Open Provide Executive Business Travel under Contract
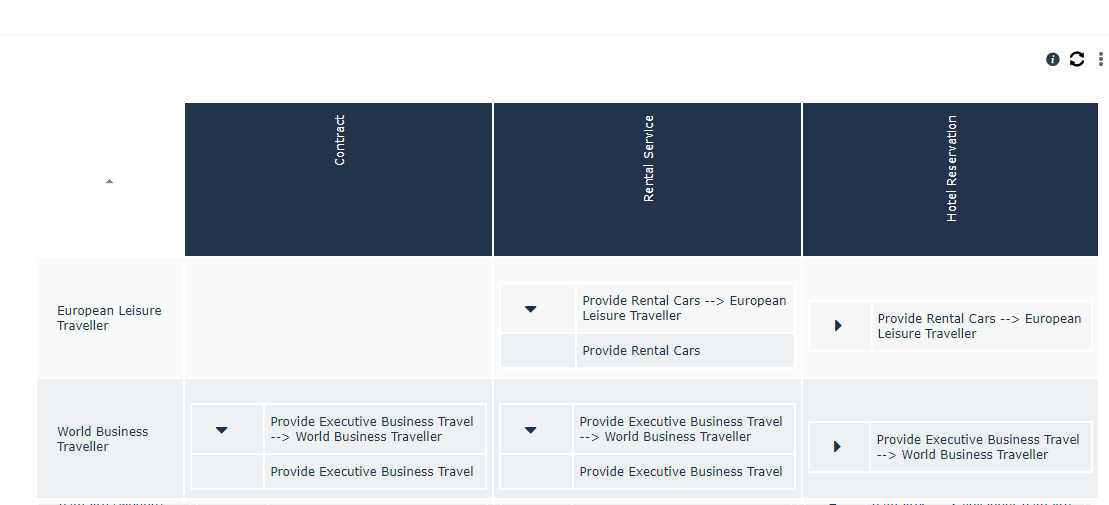The image size is (1109, 505). (x=371, y=472)
